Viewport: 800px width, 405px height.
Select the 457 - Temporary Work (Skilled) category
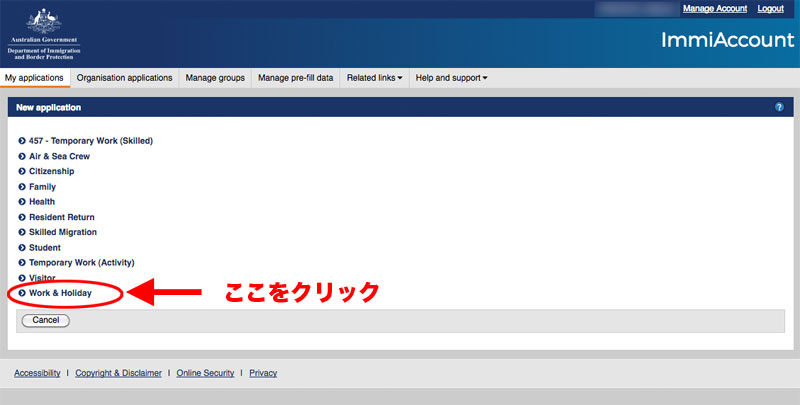(x=91, y=141)
